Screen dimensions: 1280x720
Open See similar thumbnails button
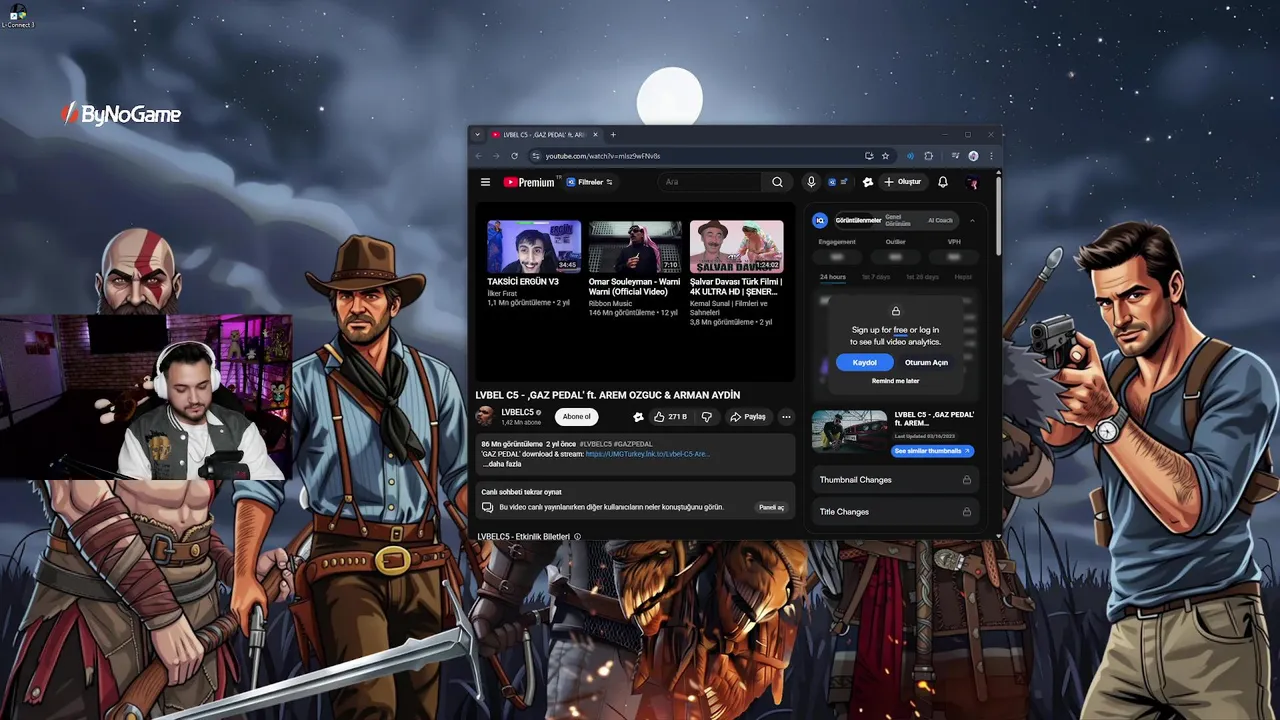931,451
